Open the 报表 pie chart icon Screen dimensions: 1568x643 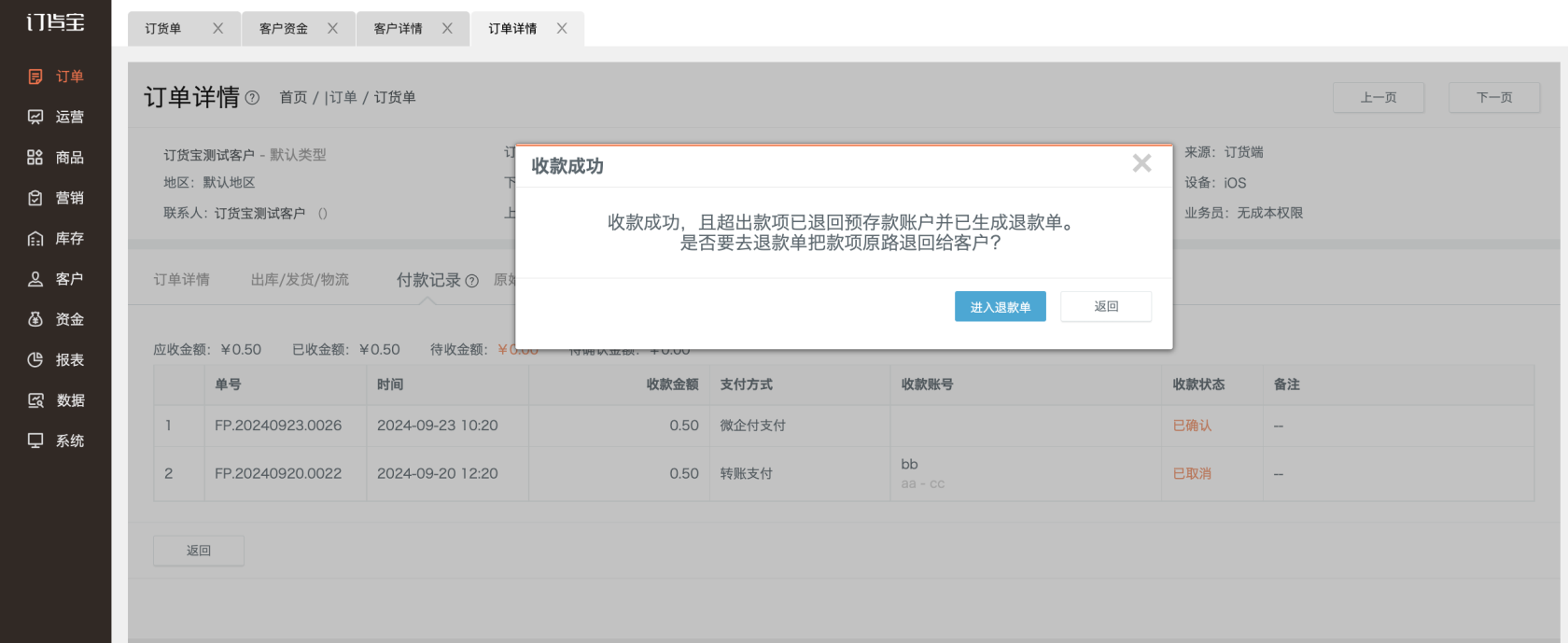coord(35,360)
